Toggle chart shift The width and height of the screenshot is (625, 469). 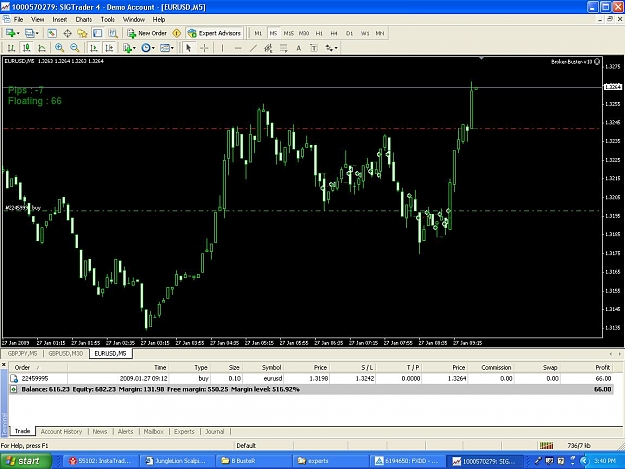pyautogui.click(x=109, y=48)
